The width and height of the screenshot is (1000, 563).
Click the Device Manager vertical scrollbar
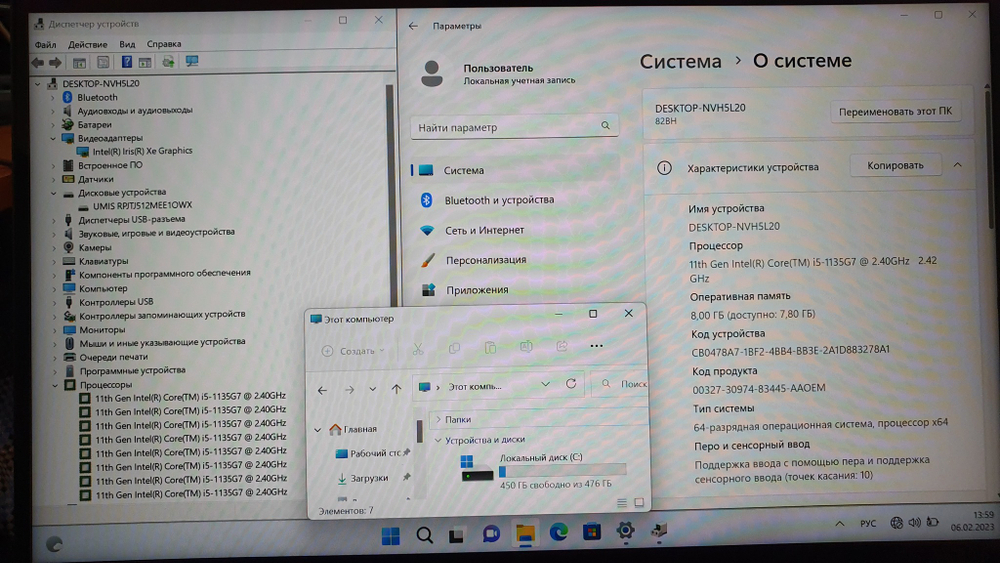pyautogui.click(x=390, y=194)
